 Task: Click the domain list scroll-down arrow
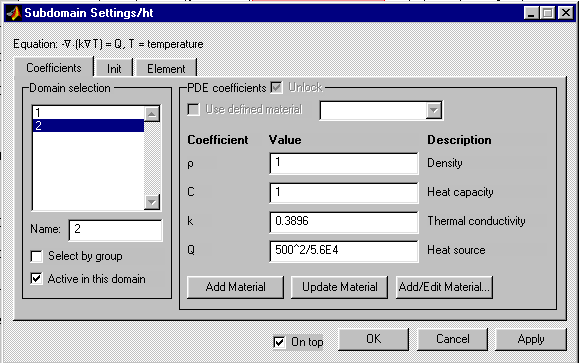coord(152,202)
